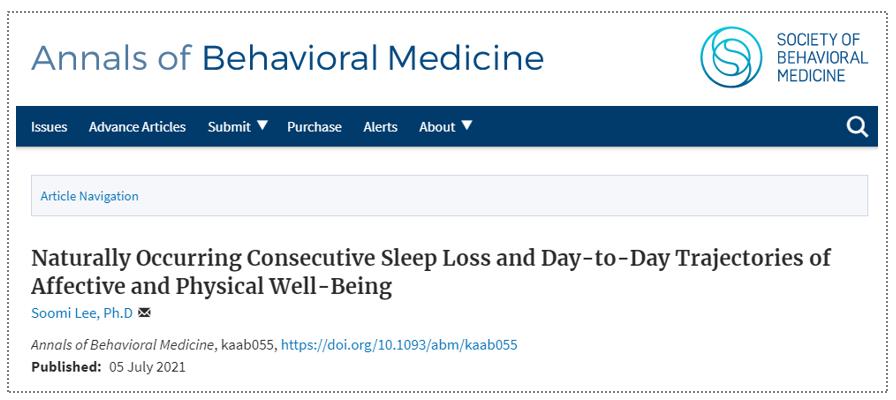Click the About menu label
This screenshot has width=896, height=400.
pyautogui.click(x=437, y=127)
